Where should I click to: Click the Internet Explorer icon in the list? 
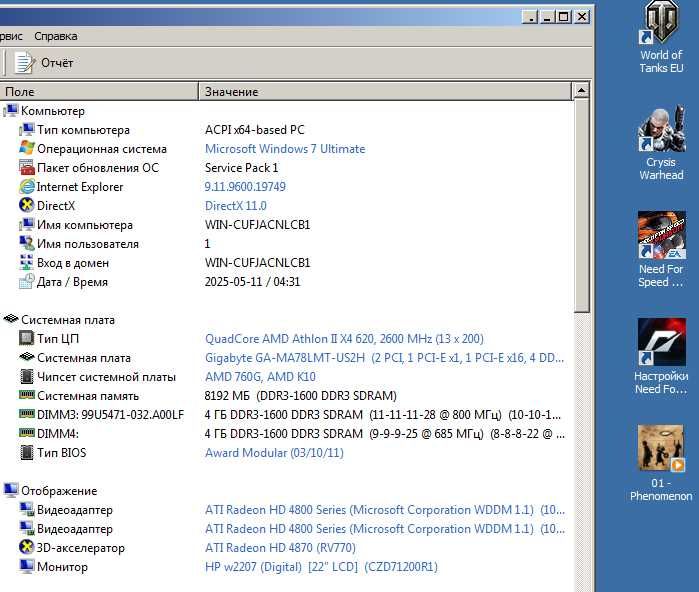point(27,187)
